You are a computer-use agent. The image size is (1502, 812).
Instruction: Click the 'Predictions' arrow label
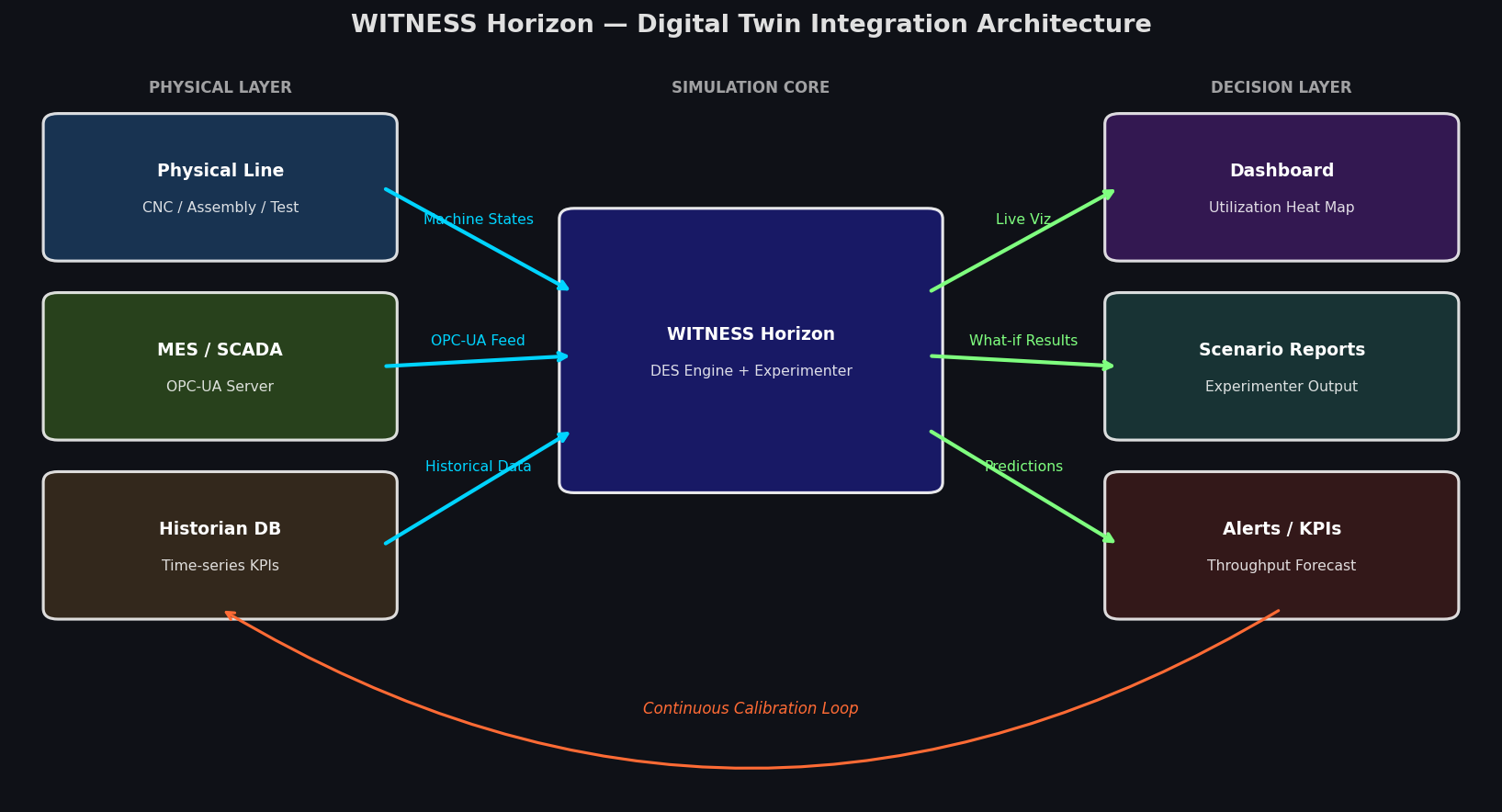1023,467
